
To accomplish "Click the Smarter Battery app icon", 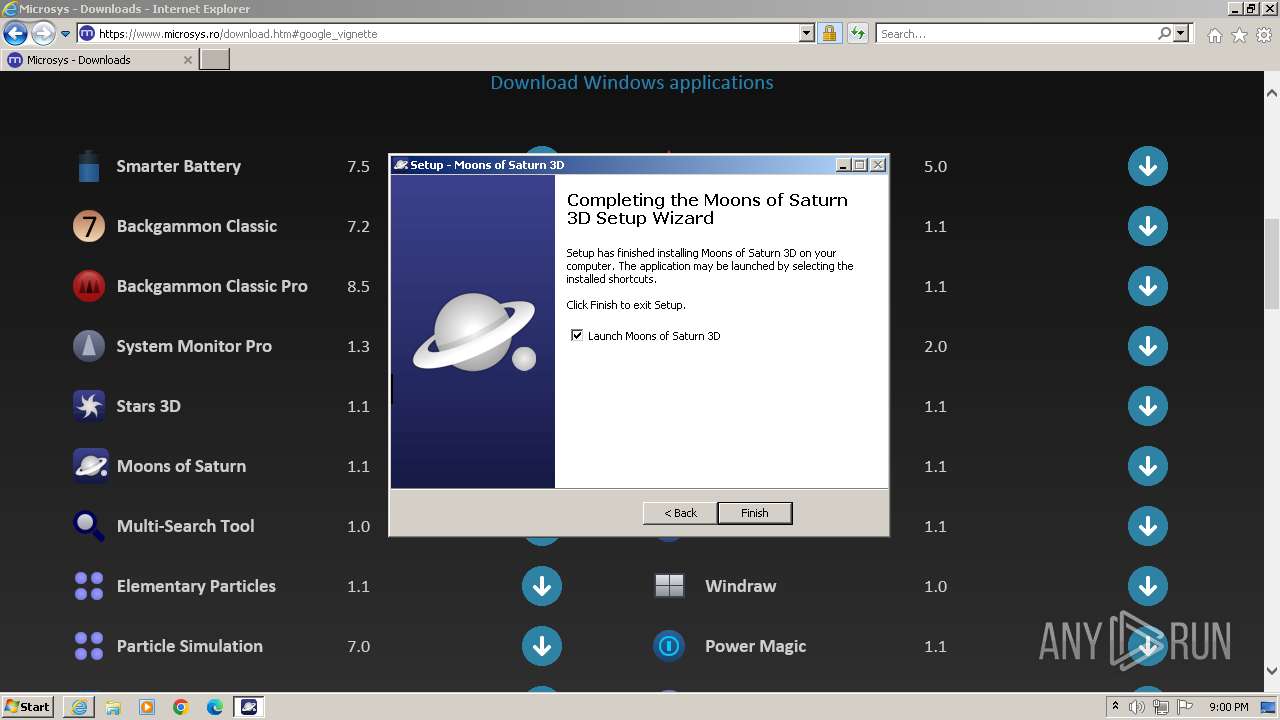I will [x=89, y=166].
